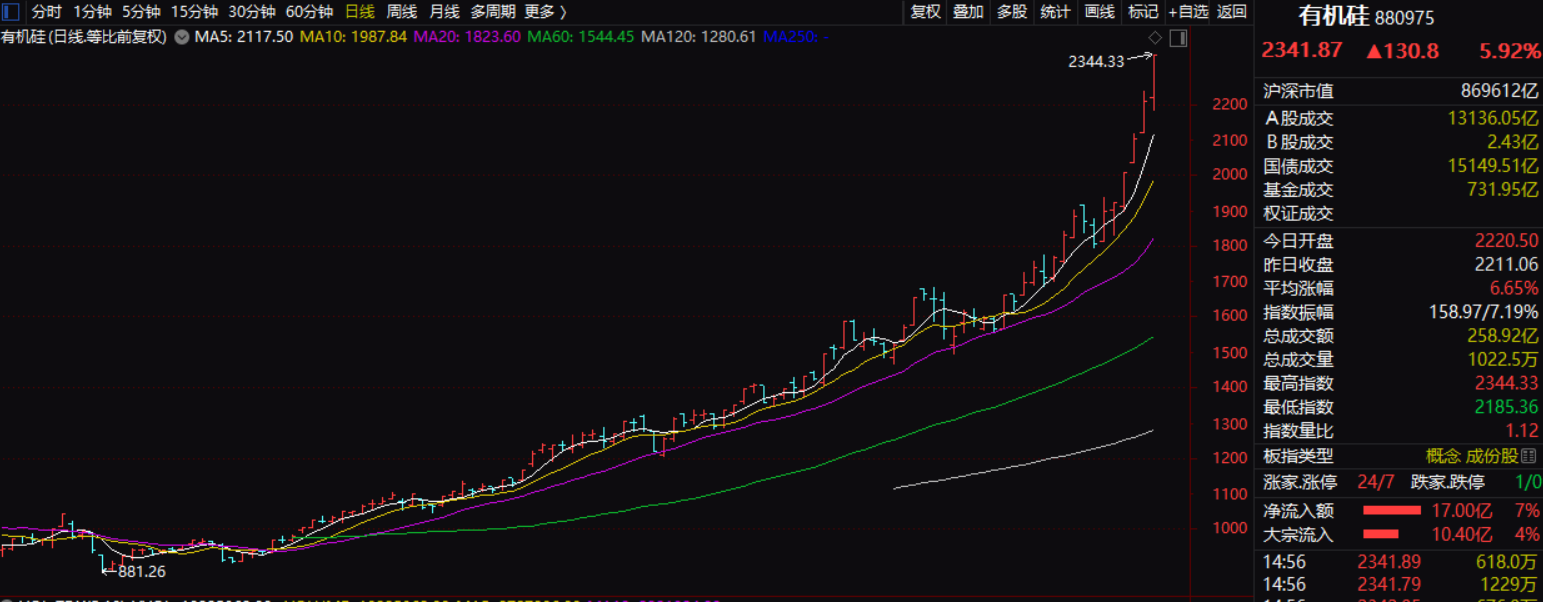Click the 指数量比 value 1.12
The height and width of the screenshot is (602, 1543).
[1523, 432]
